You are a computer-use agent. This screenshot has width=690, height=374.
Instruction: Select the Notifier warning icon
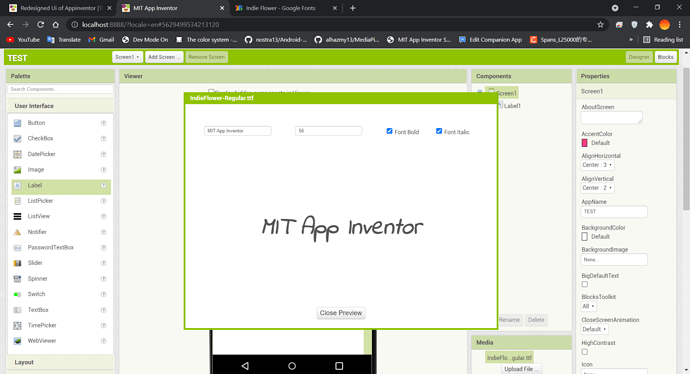click(17, 232)
